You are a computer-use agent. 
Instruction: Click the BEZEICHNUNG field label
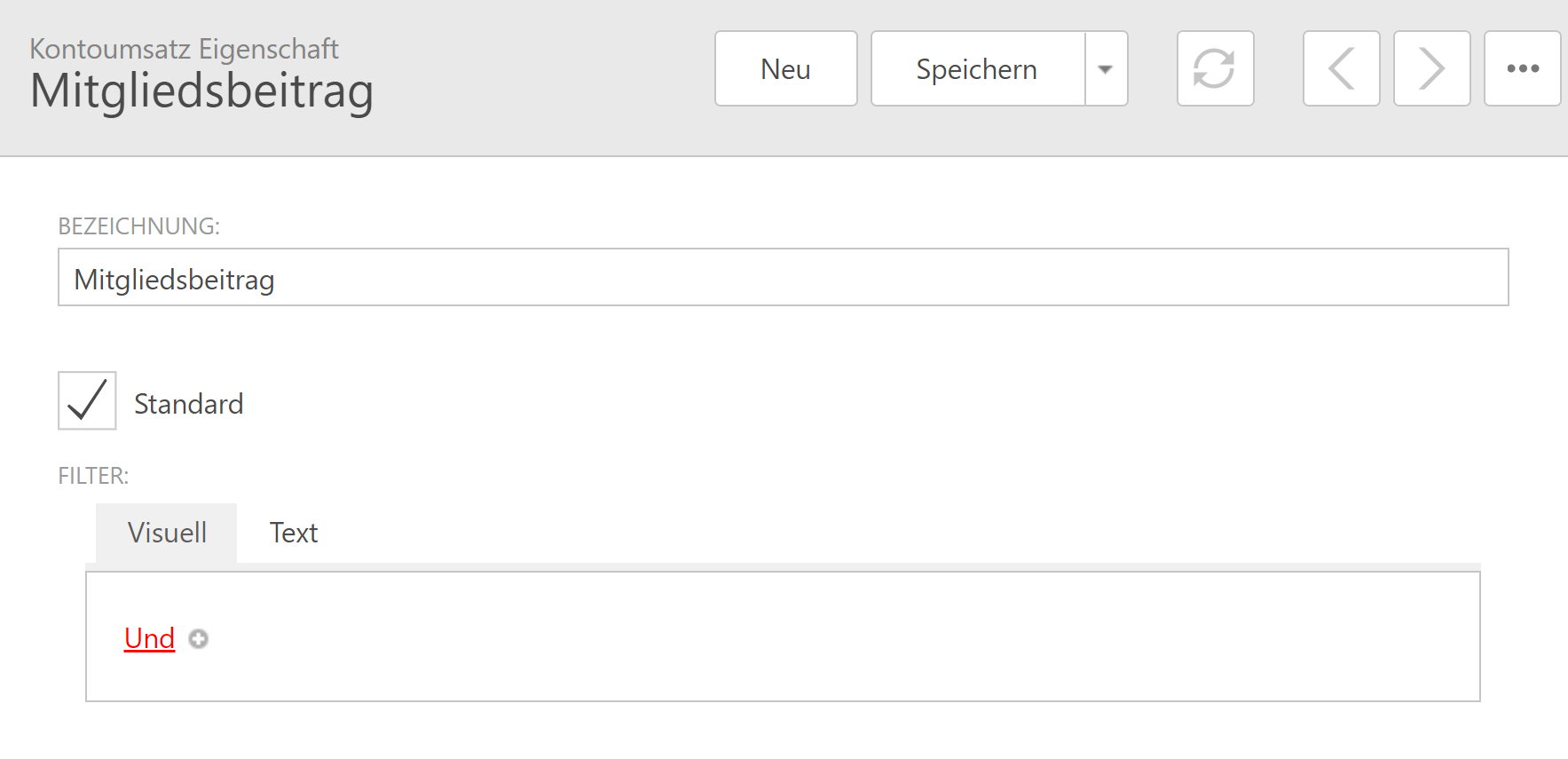tap(138, 226)
